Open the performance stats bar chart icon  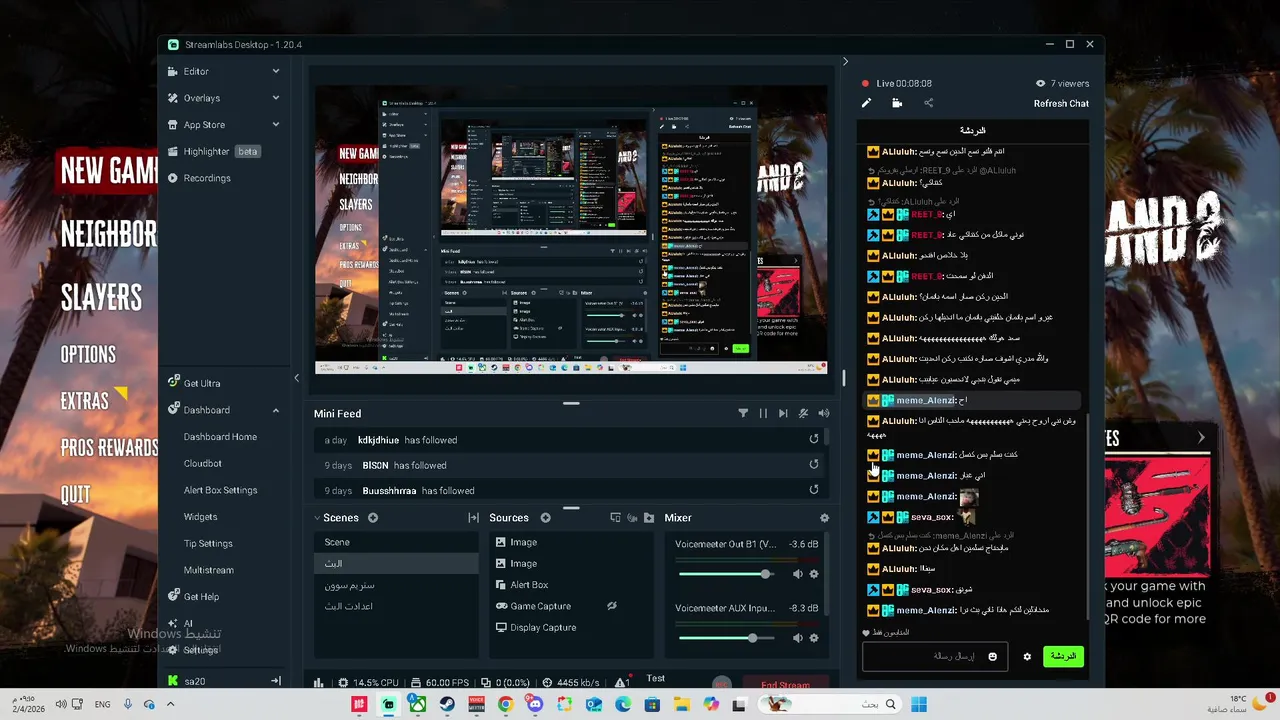pos(319,683)
